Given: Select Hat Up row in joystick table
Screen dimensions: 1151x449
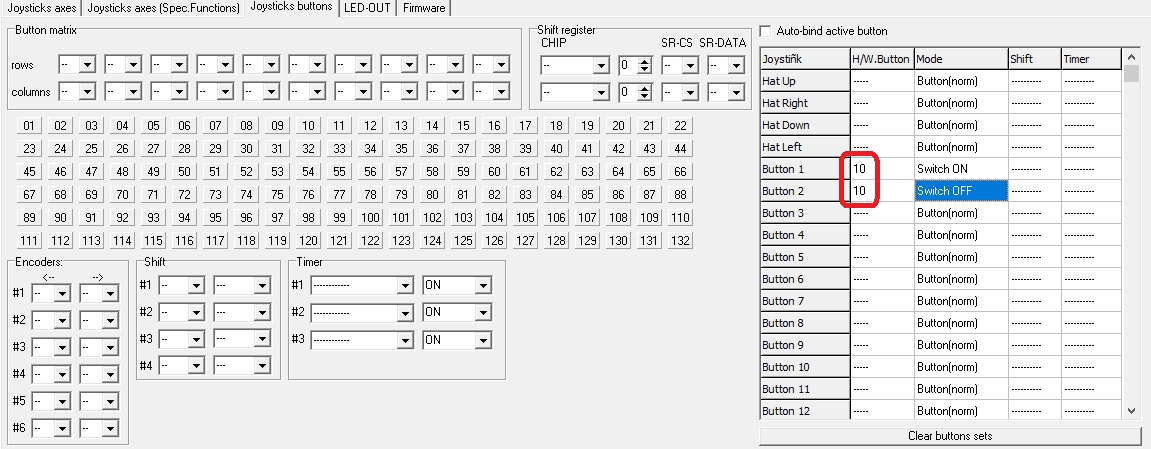Looking at the screenshot, I should coord(940,81).
